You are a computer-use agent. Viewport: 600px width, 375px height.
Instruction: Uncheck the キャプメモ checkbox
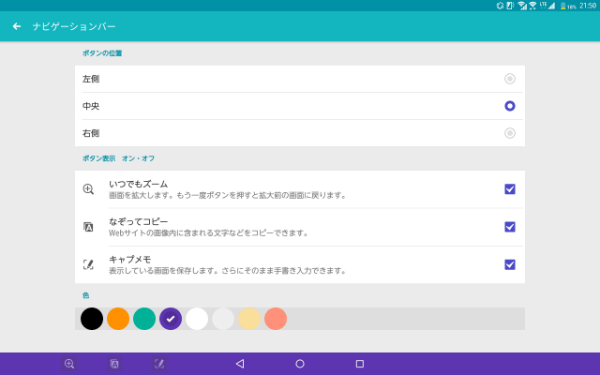[x=510, y=265]
